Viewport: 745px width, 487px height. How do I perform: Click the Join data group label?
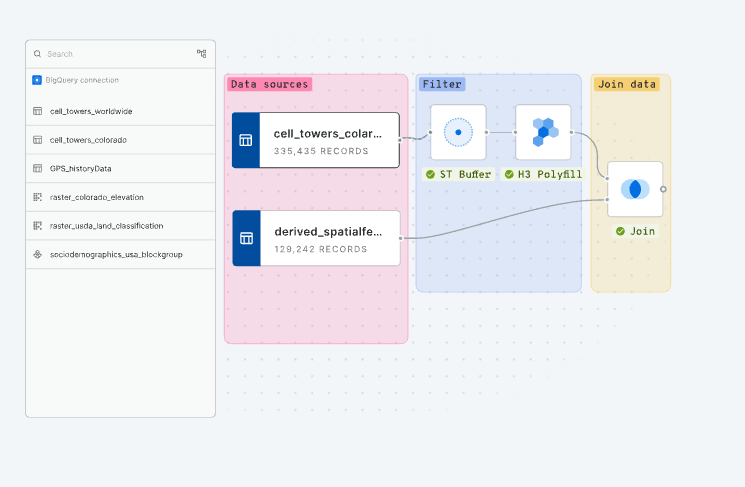pos(626,84)
